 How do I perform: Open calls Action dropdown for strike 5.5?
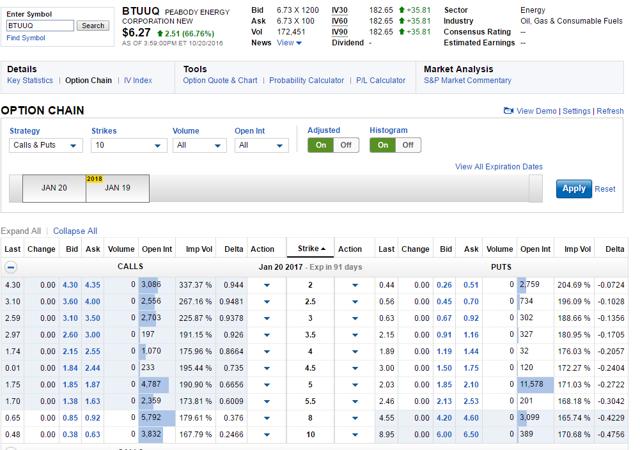[x=267, y=401]
